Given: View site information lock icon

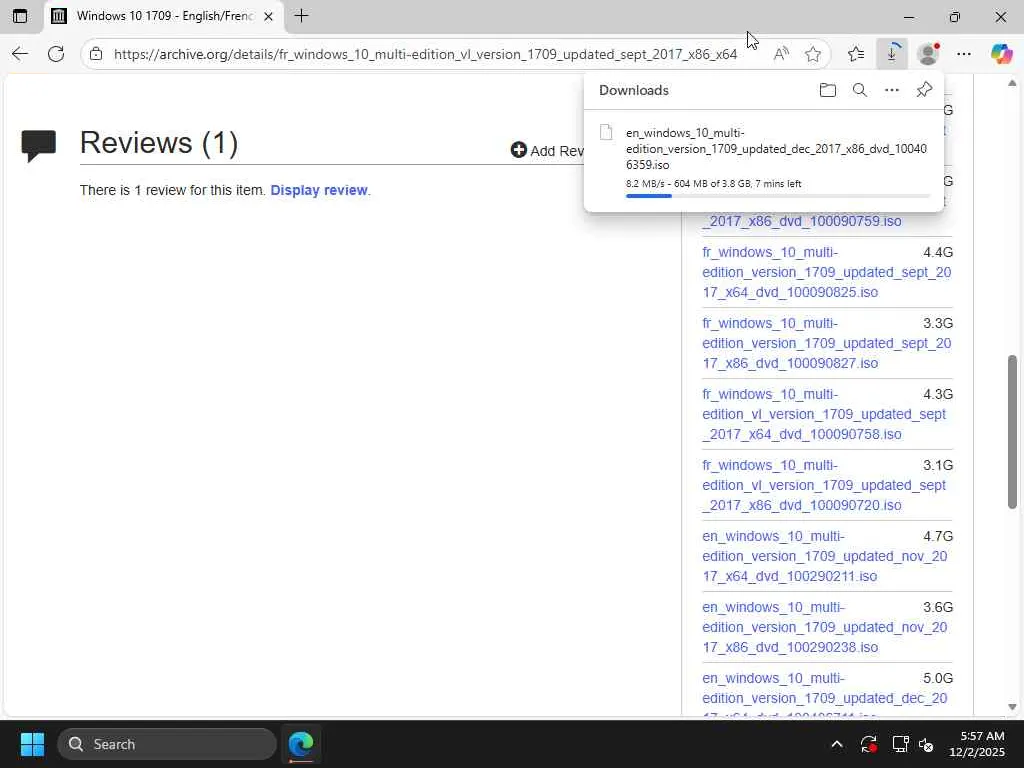Looking at the screenshot, I should (x=96, y=54).
